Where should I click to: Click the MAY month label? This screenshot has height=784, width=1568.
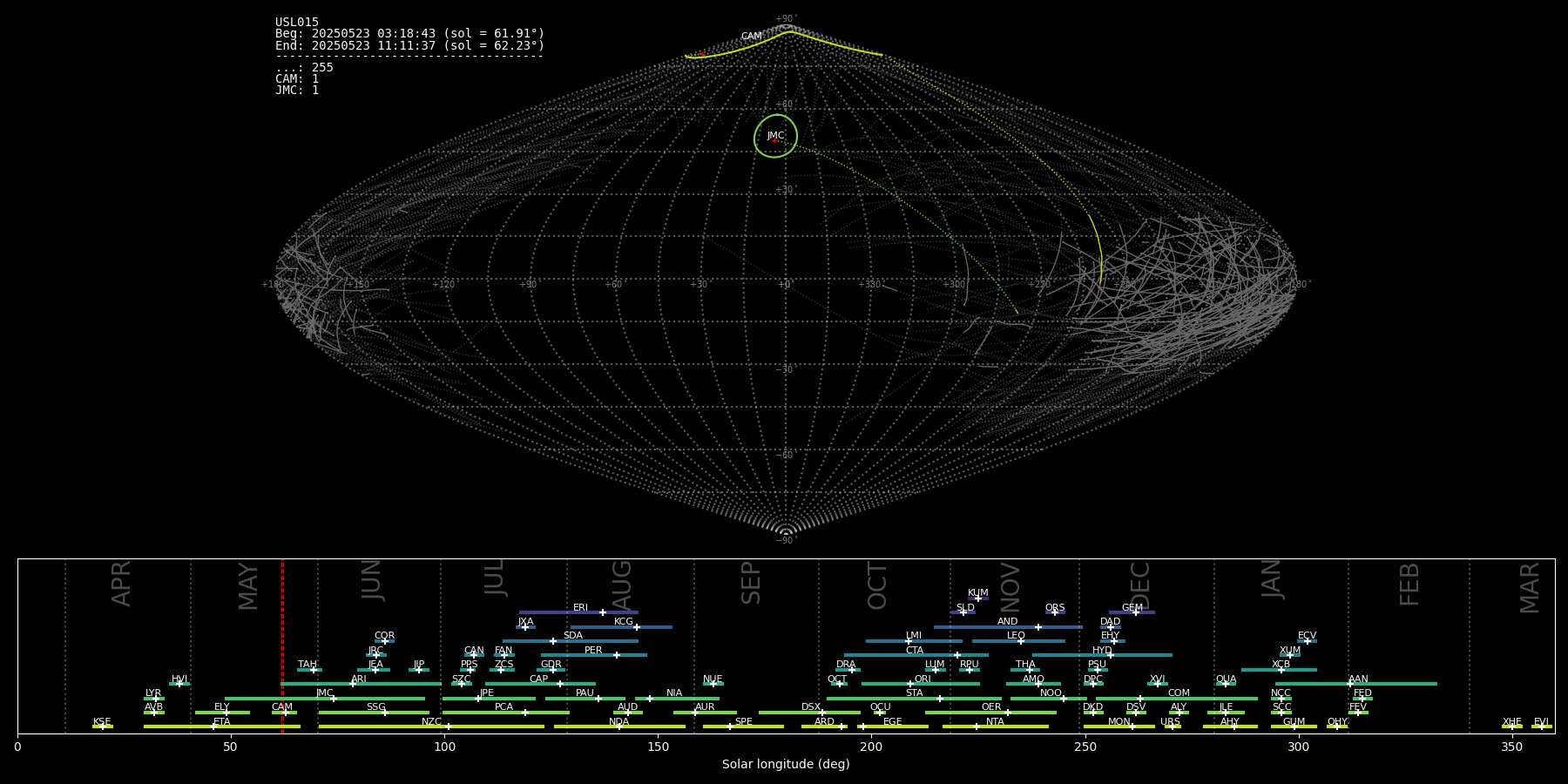248,586
